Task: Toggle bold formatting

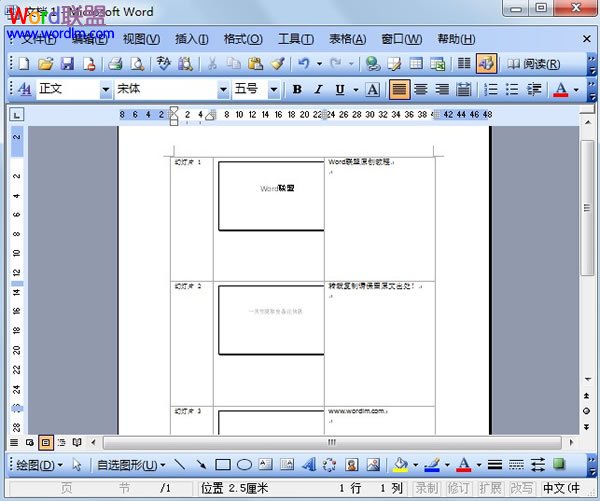Action: point(297,89)
